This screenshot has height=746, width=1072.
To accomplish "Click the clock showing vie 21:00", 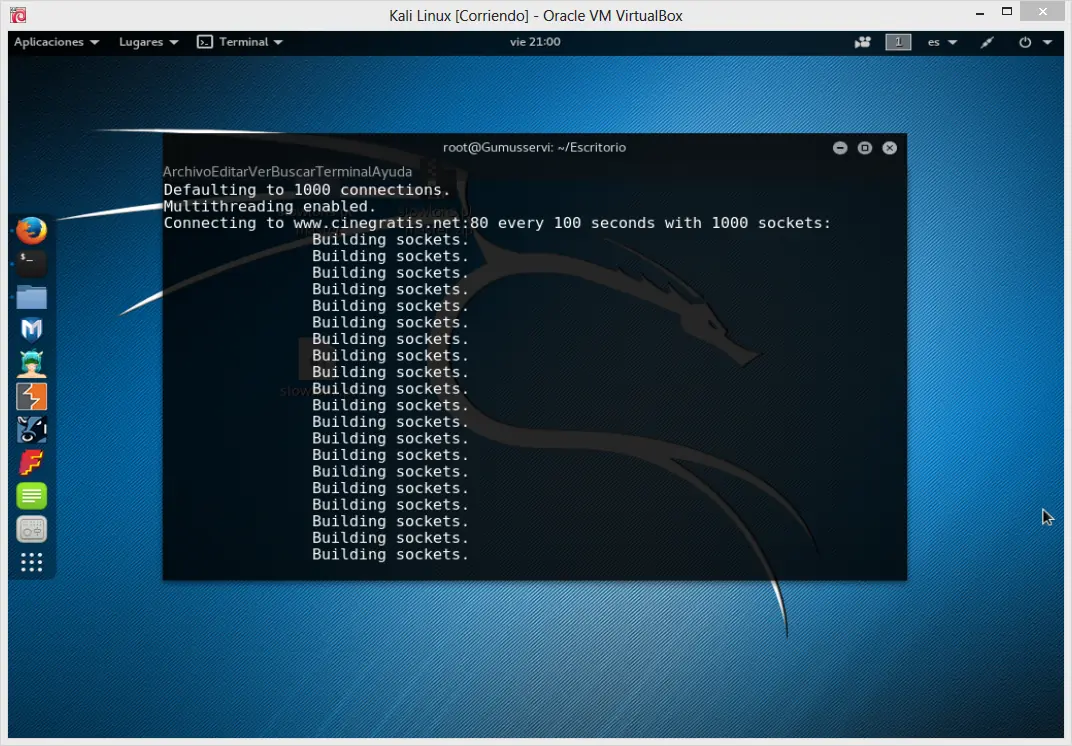I will (x=535, y=42).
